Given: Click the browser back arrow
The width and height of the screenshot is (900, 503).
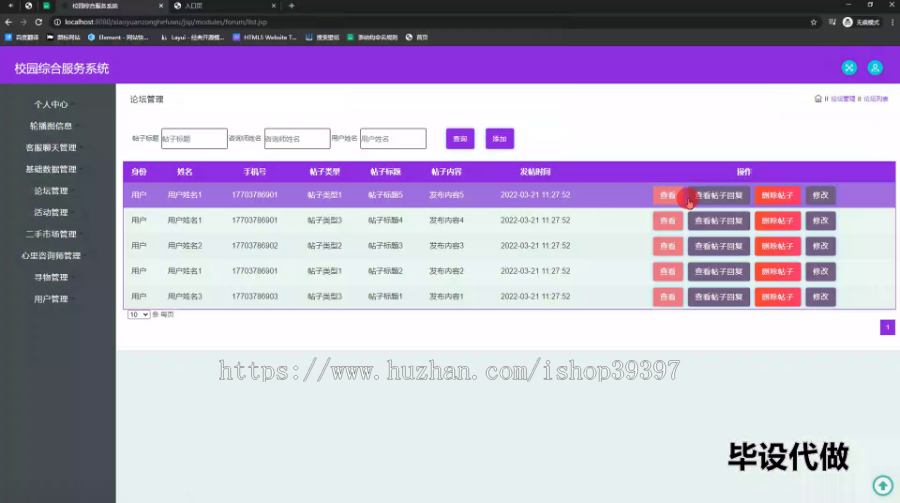Looking at the screenshot, I should pos(8,22).
